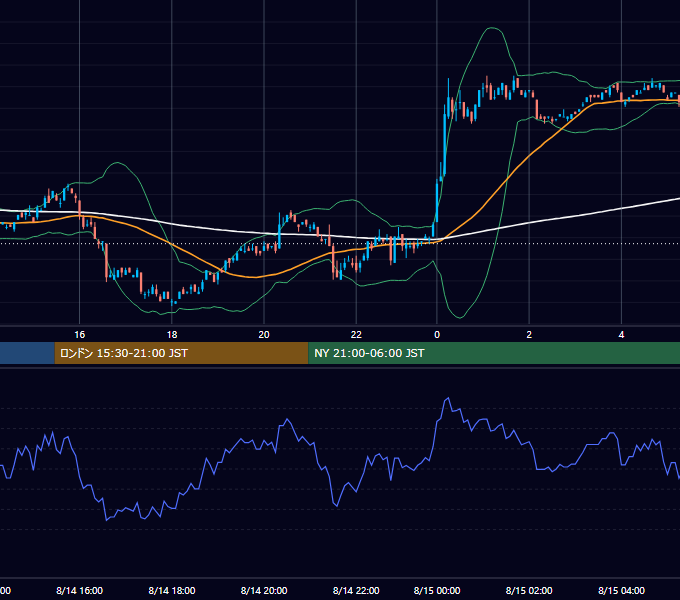680x600 pixels.
Task: Click the oscillator low near 8/14 16:30
Action: 107,519
